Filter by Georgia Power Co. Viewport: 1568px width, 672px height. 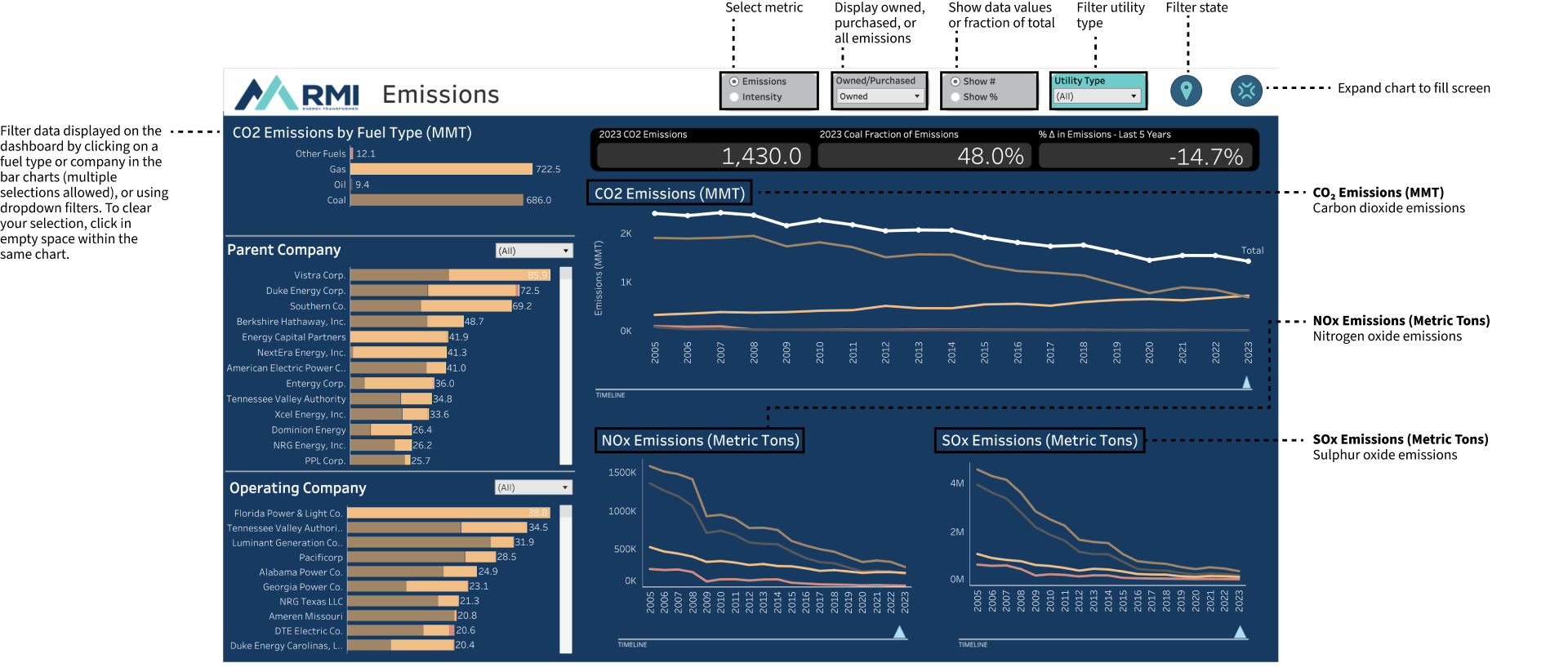[408, 587]
